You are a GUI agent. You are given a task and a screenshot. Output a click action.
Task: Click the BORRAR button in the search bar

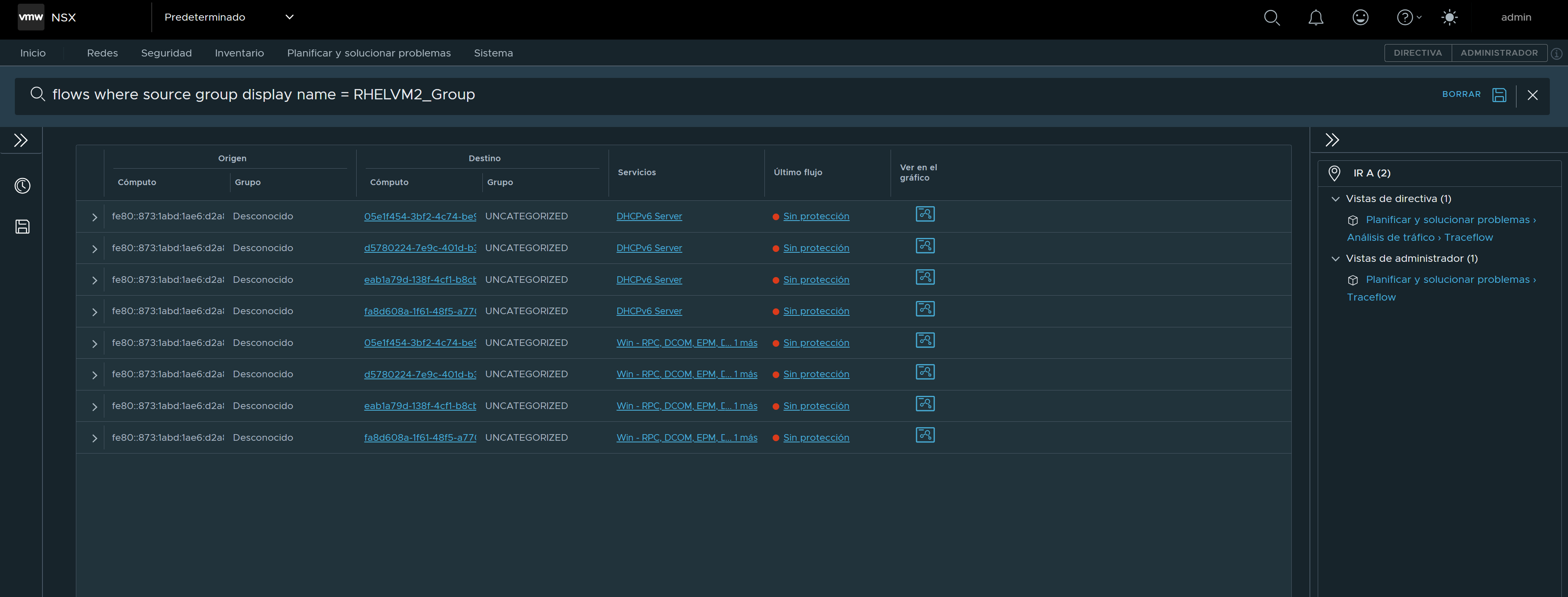1461,94
